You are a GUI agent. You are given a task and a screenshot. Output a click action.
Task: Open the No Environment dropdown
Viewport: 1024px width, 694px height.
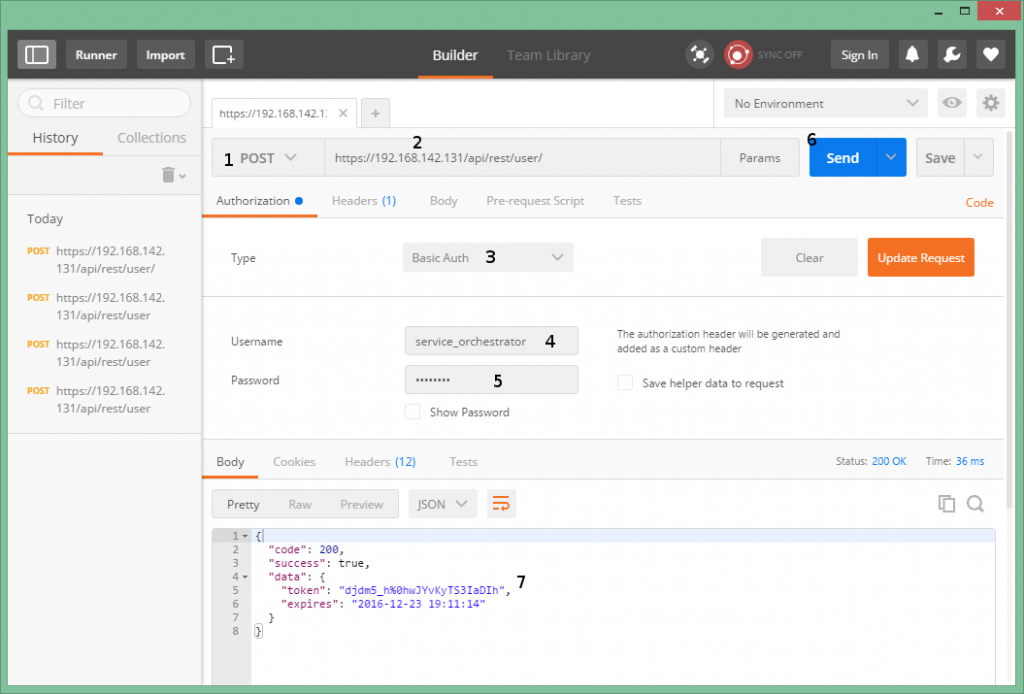coord(824,102)
